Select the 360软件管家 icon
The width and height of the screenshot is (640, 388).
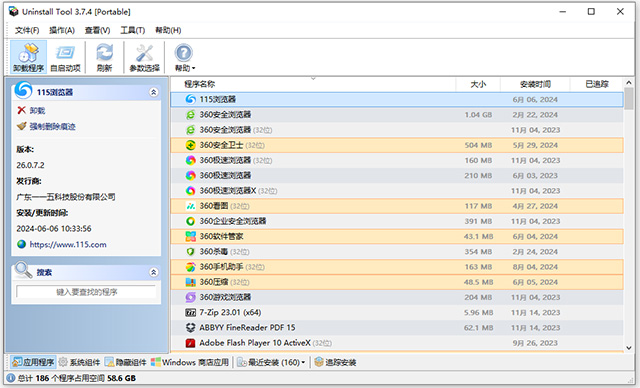pyautogui.click(x=191, y=236)
